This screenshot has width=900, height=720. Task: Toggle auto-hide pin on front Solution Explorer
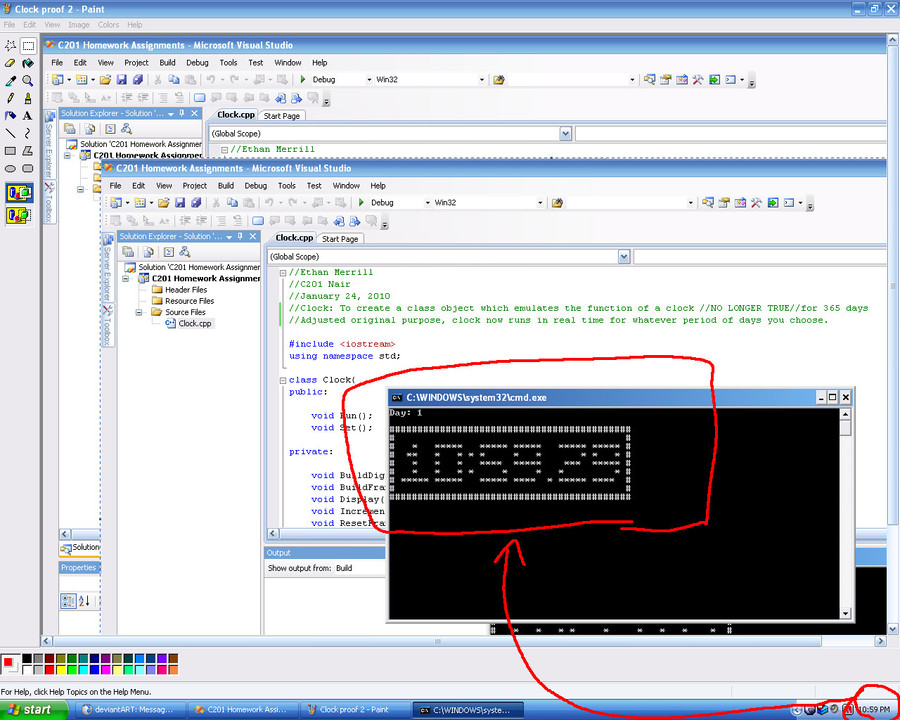(240, 236)
